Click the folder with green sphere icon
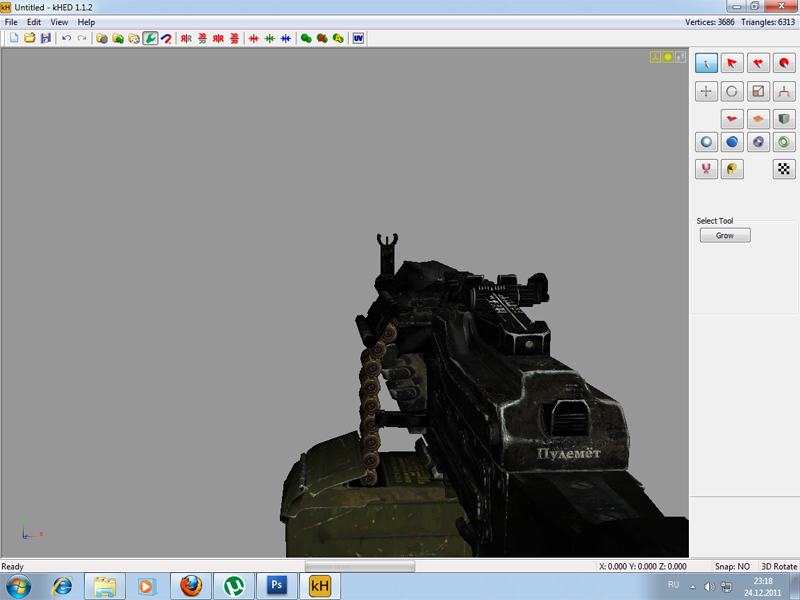 click(118, 38)
